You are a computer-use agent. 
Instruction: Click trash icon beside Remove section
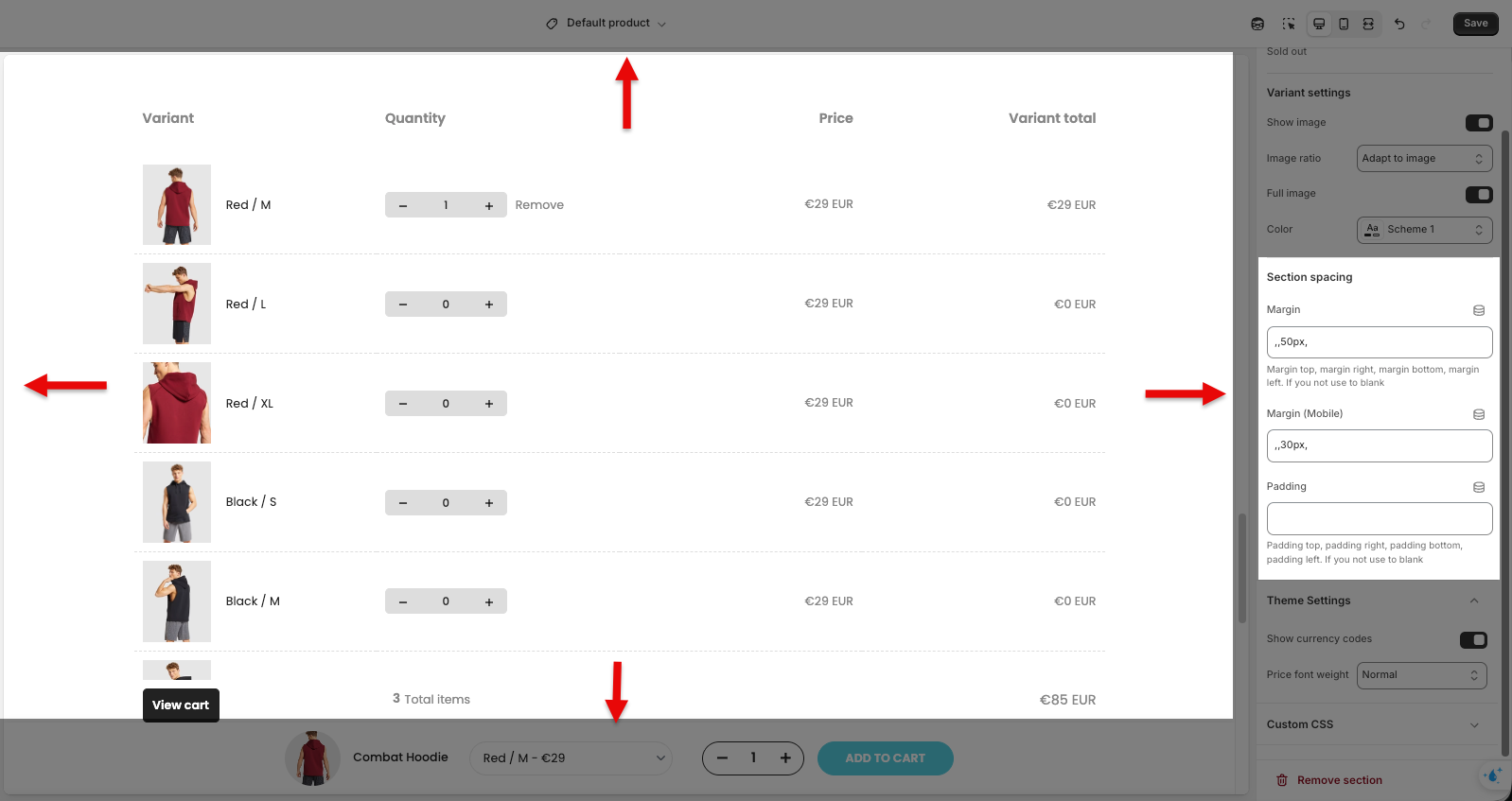point(1282,780)
